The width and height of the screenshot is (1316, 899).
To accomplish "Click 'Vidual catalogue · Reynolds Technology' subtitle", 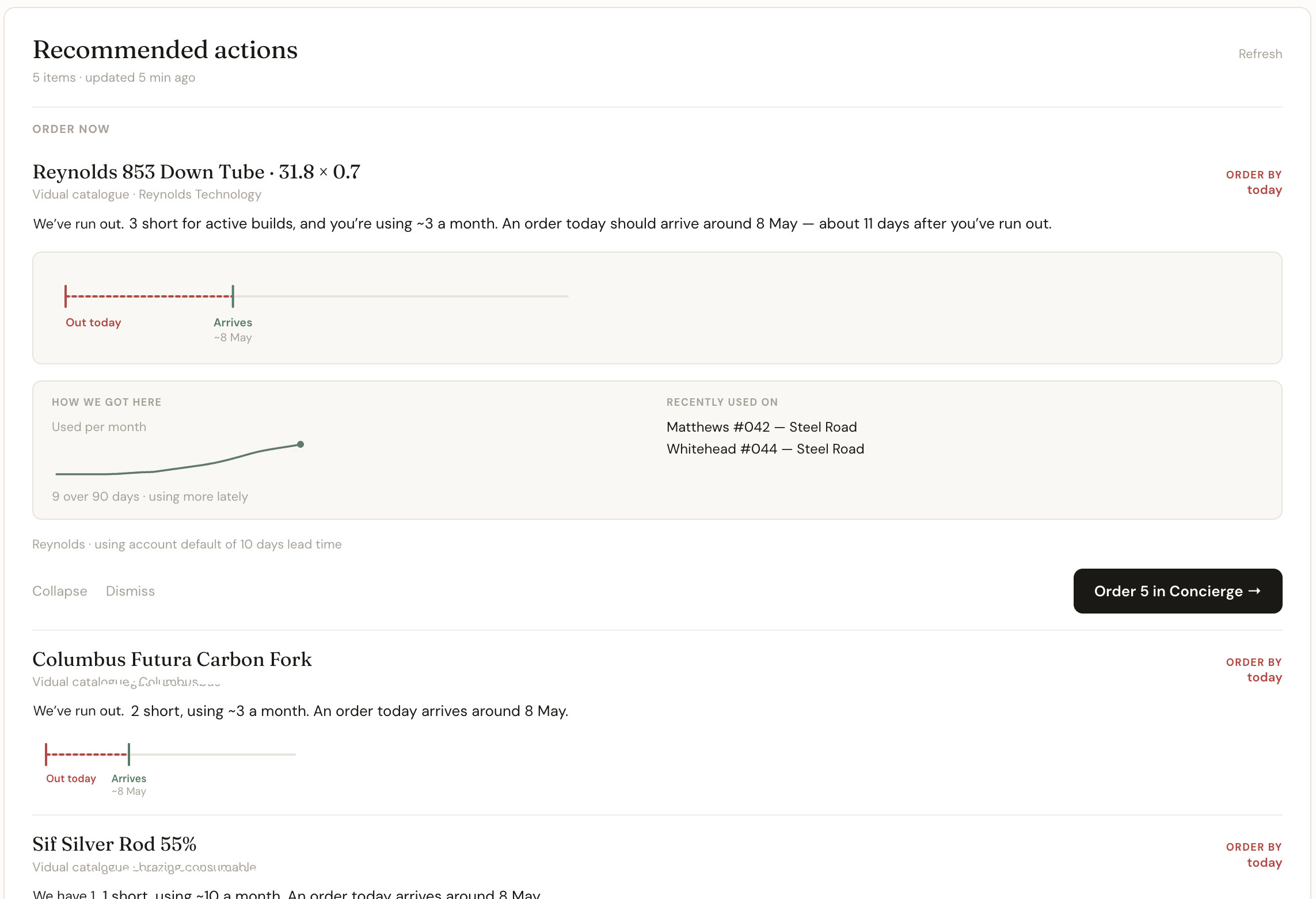I will [x=147, y=195].
